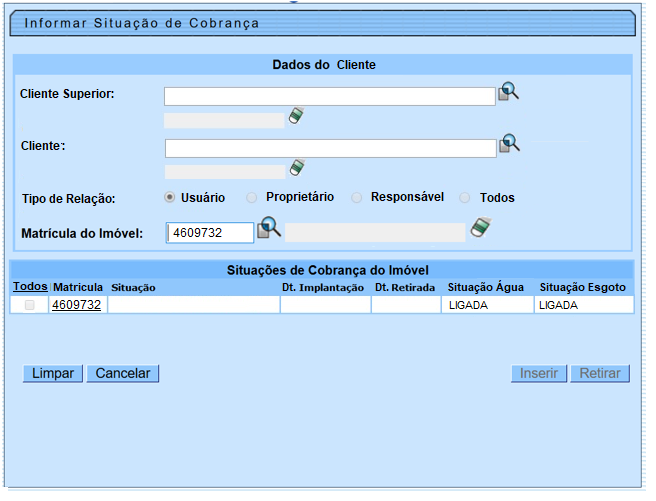Search property using Matrícula do Imóvel magnifier
Screen dimensions: 656x501
269,228
